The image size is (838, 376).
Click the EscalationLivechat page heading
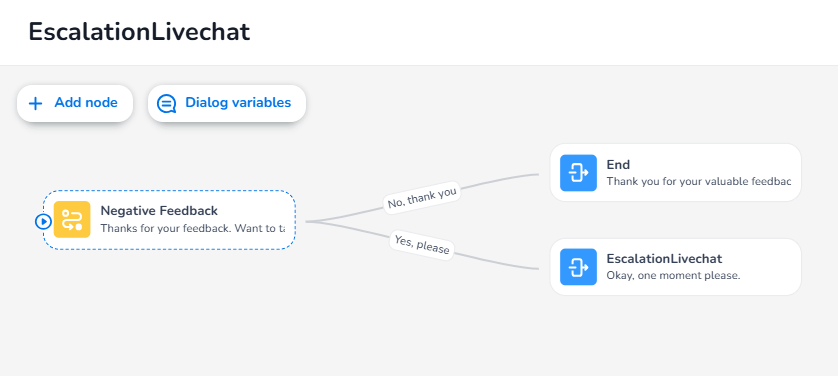[139, 32]
